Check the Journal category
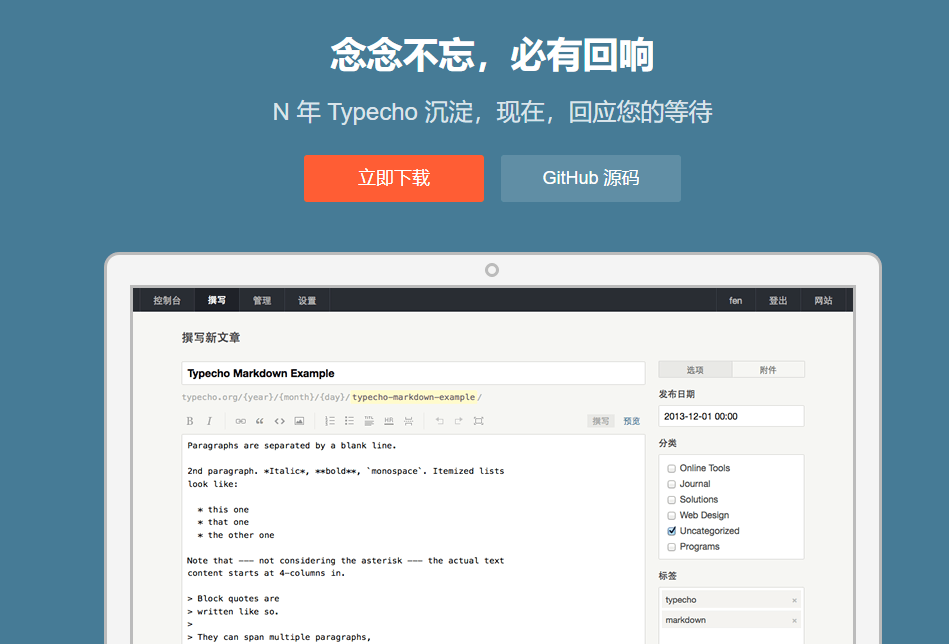The image size is (949, 644). click(x=671, y=484)
